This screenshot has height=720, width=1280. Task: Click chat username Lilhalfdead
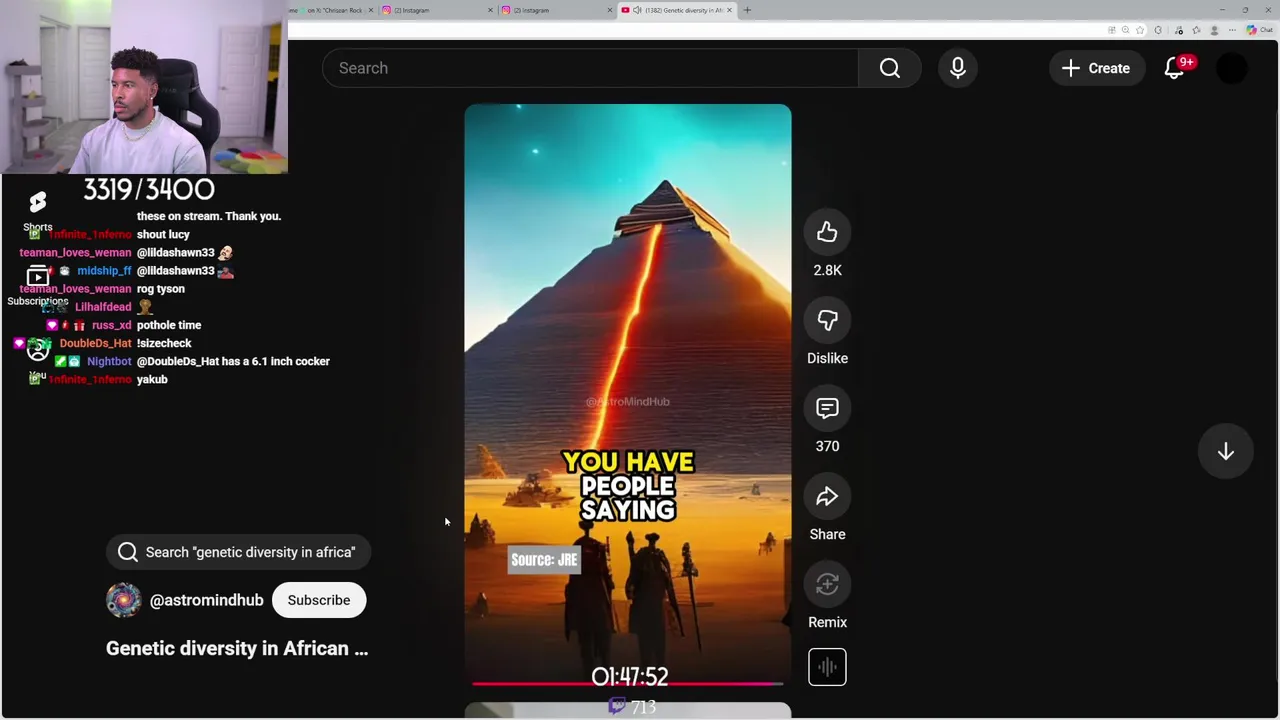tap(103, 307)
